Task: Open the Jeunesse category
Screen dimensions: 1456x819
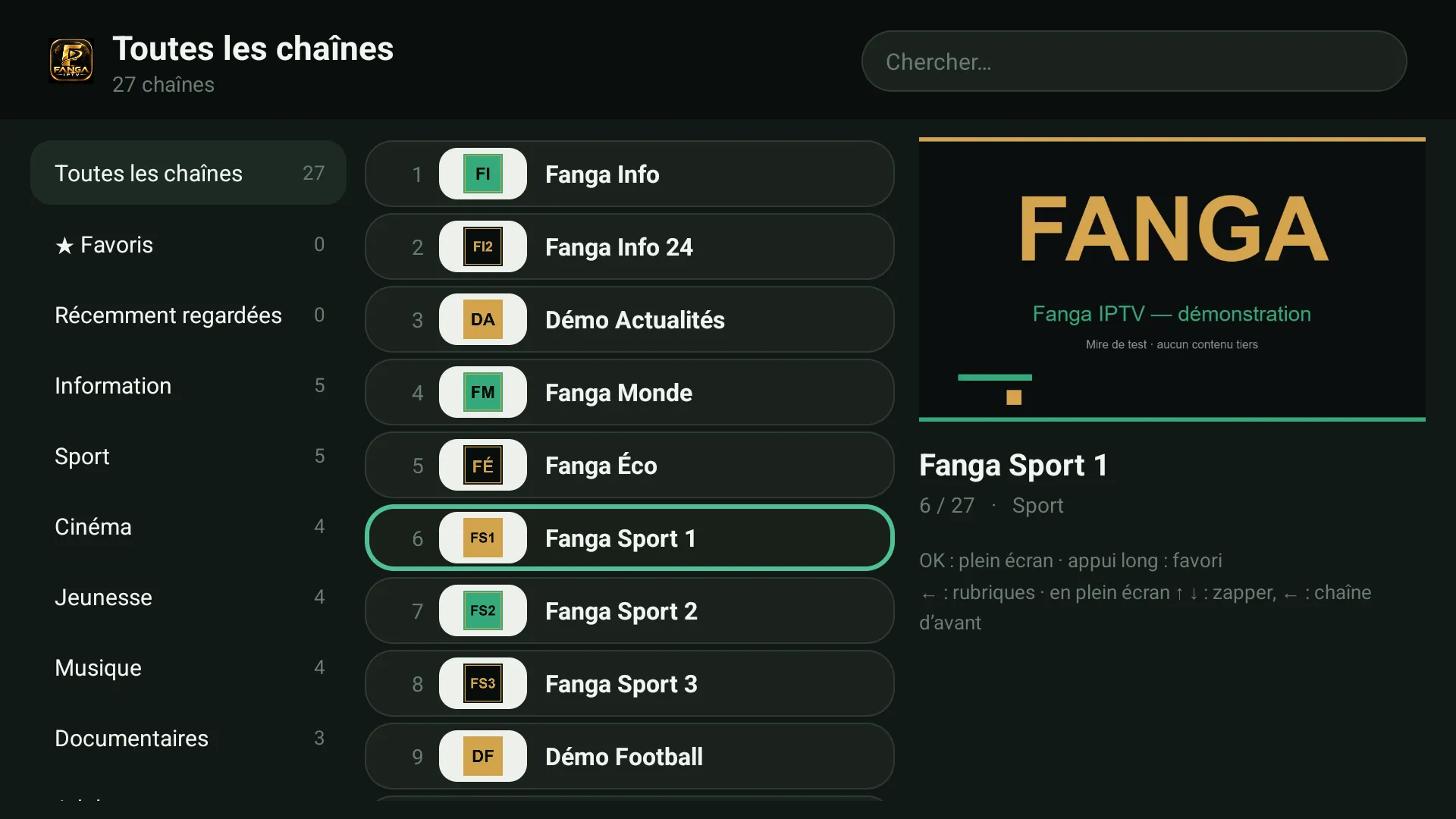Action: coord(188,597)
